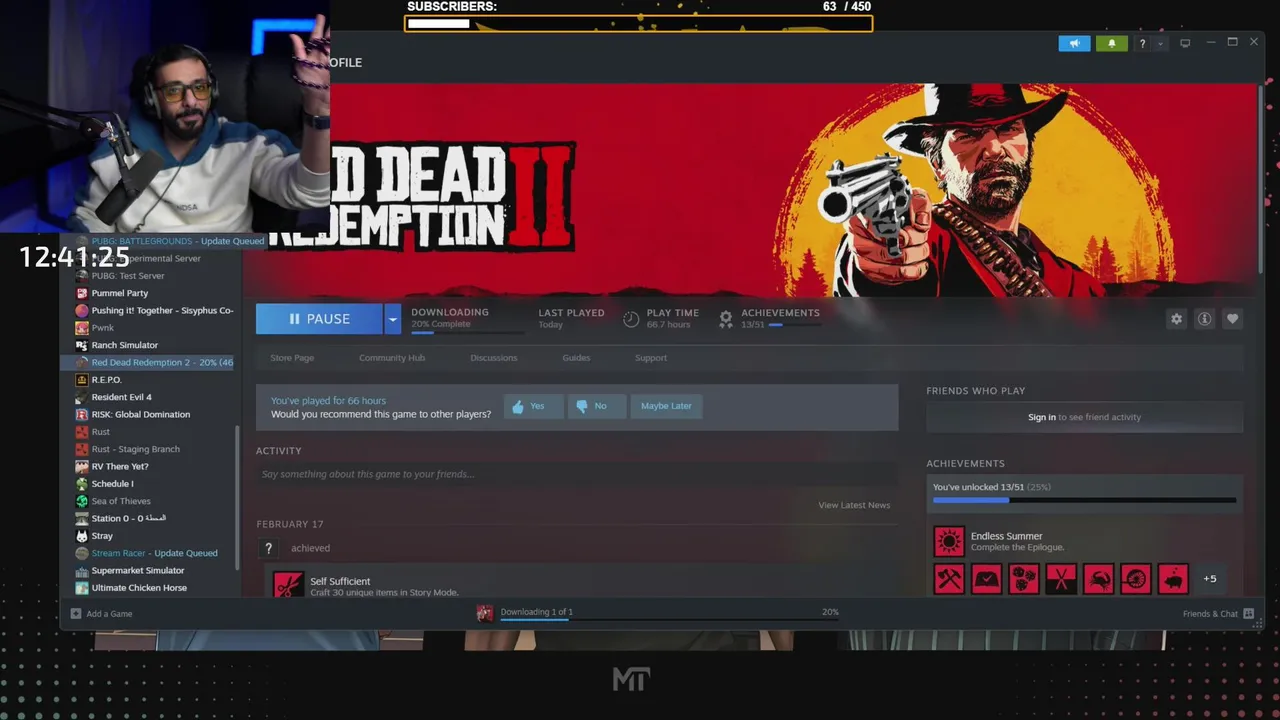The image size is (1280, 720).
Task: Open the Community Hub tab
Action: [x=392, y=358]
